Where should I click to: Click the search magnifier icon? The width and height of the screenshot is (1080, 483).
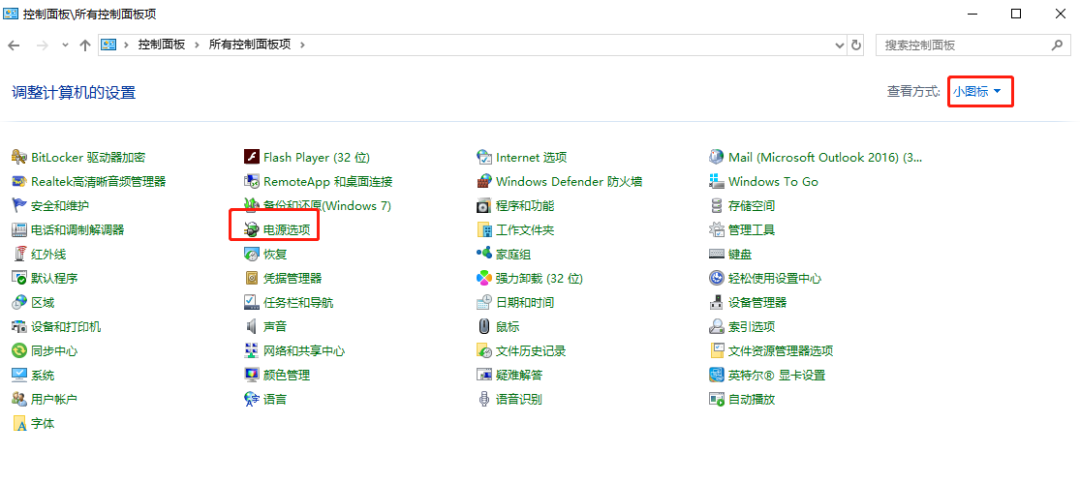(1057, 45)
